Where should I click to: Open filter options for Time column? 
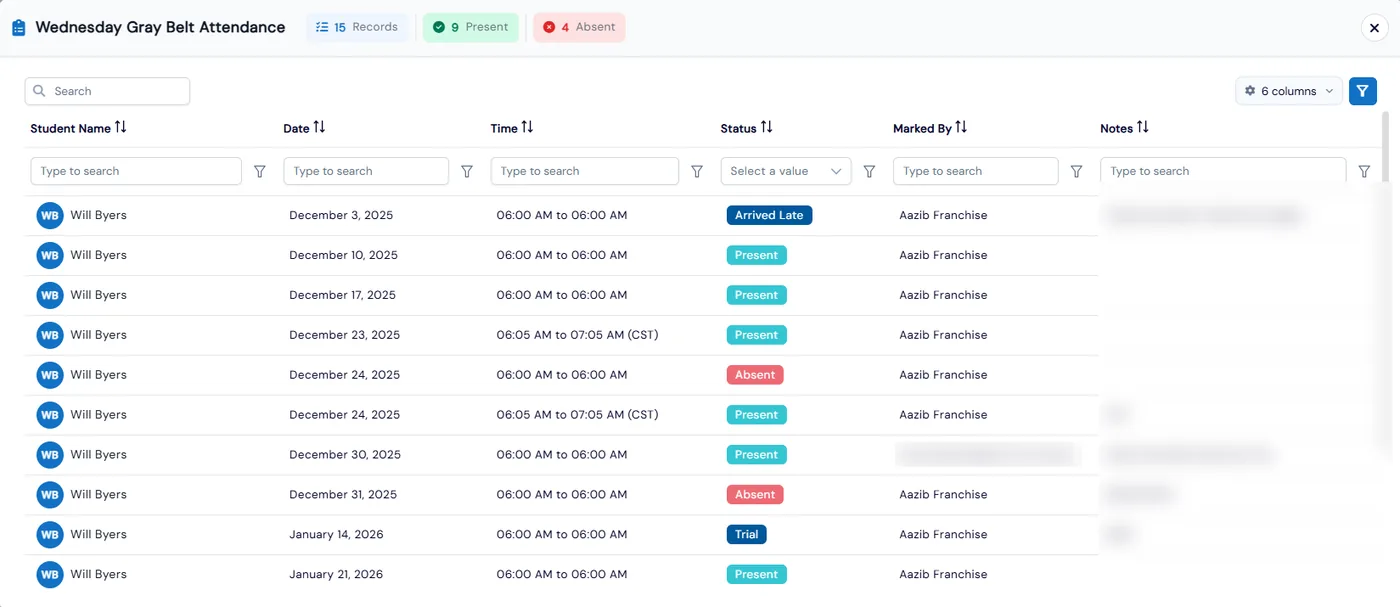coord(698,172)
